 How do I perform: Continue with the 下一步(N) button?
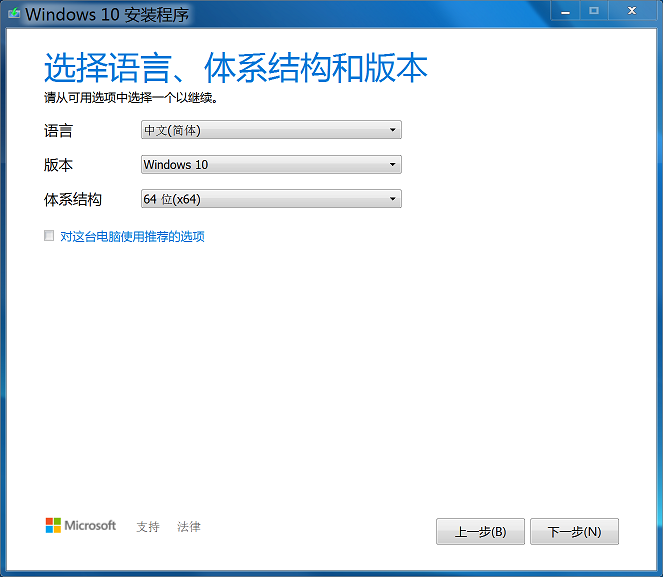click(x=574, y=531)
